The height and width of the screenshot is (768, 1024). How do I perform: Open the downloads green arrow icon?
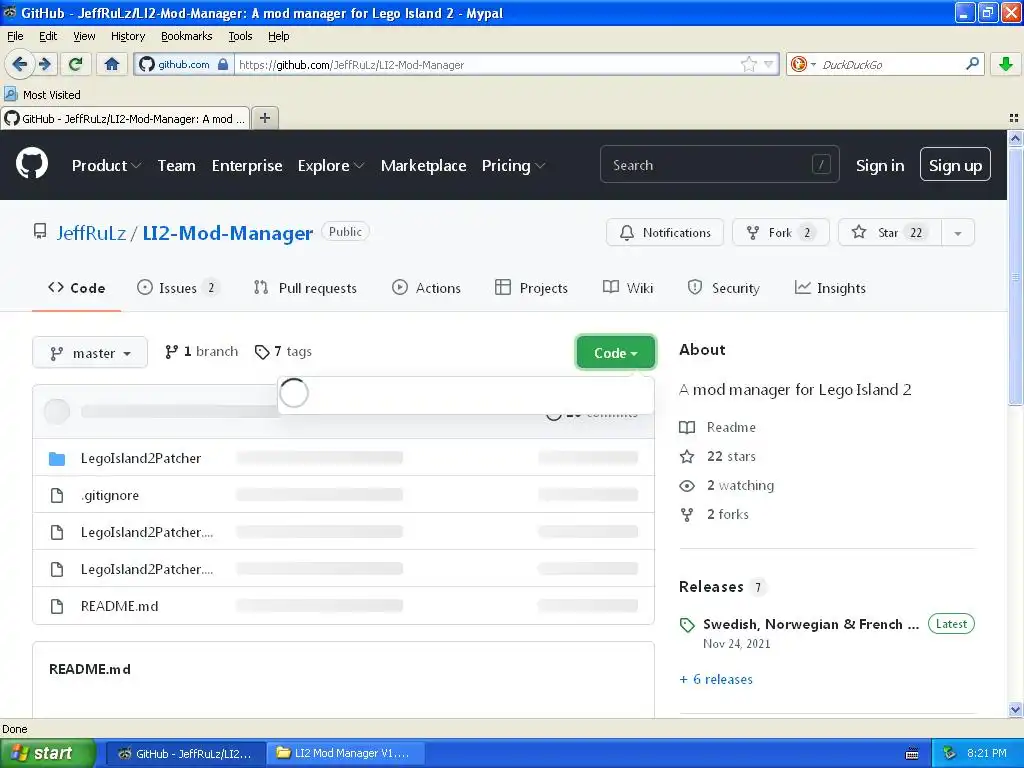(1006, 64)
